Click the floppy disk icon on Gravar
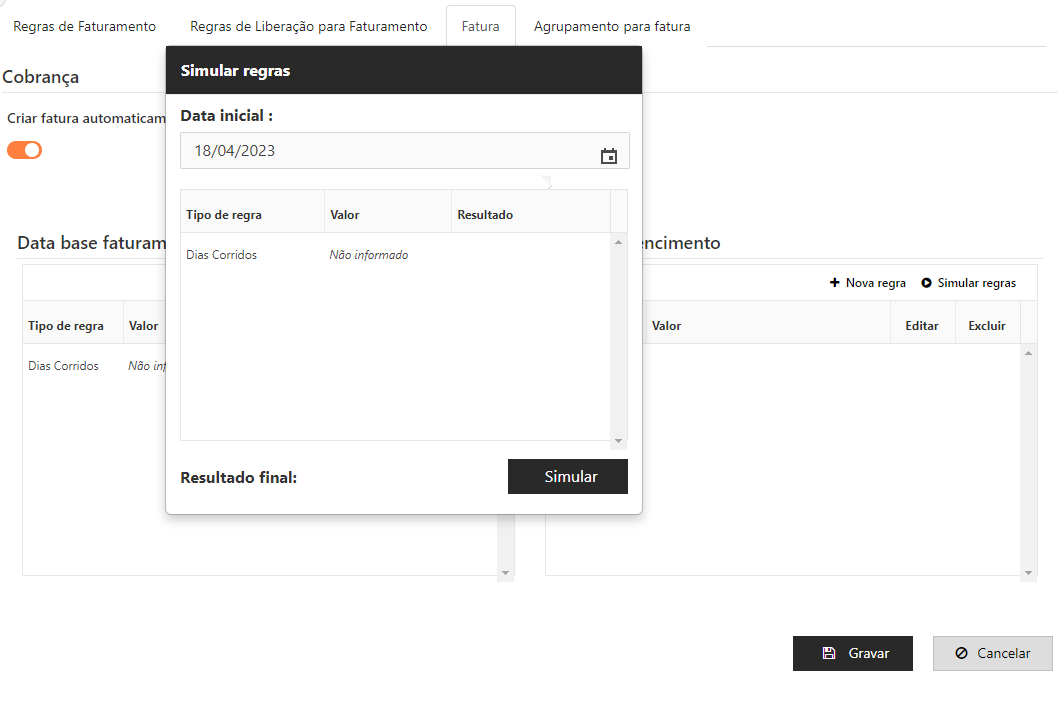 coord(828,653)
